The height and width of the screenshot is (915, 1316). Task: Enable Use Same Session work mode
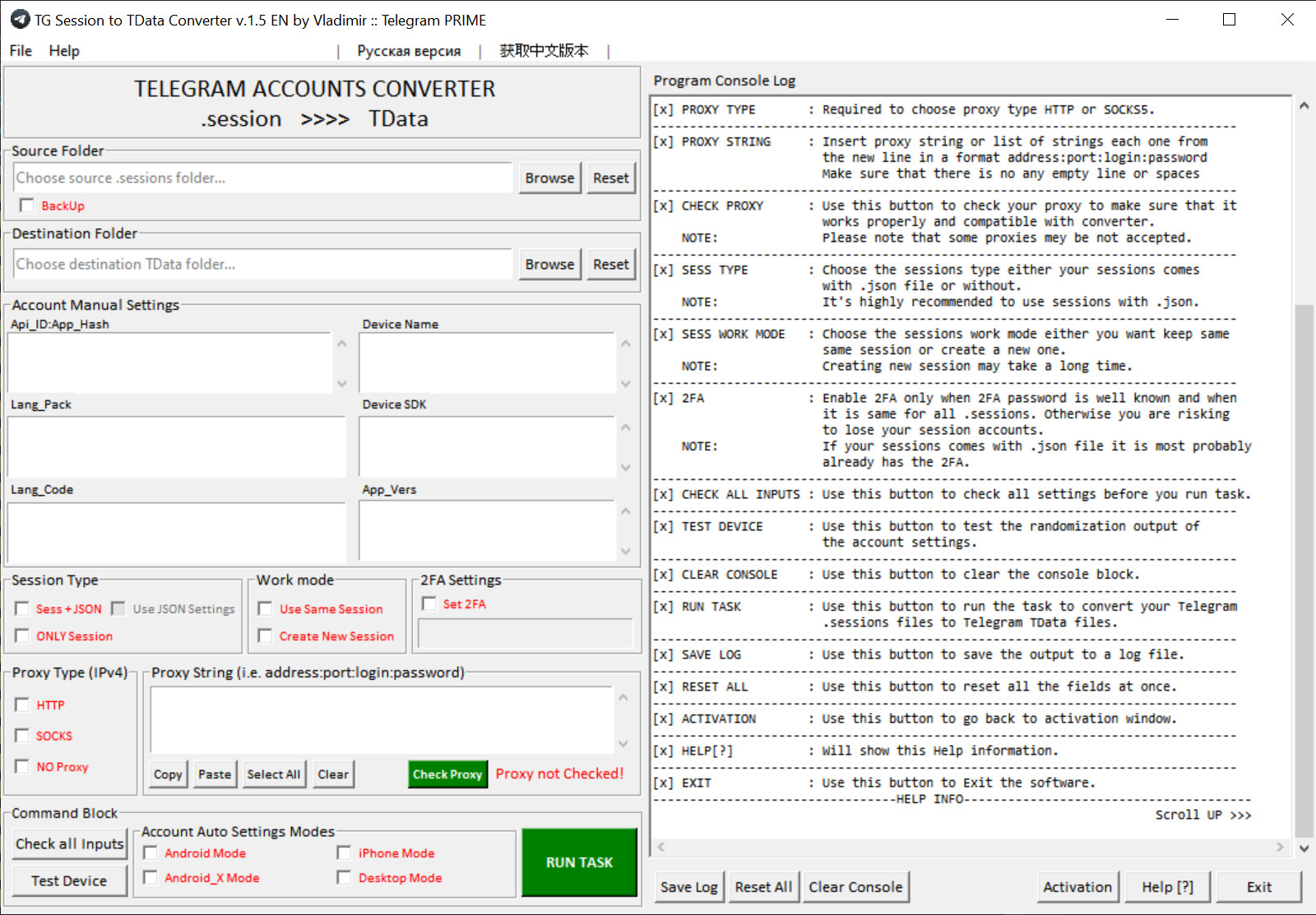pos(266,608)
